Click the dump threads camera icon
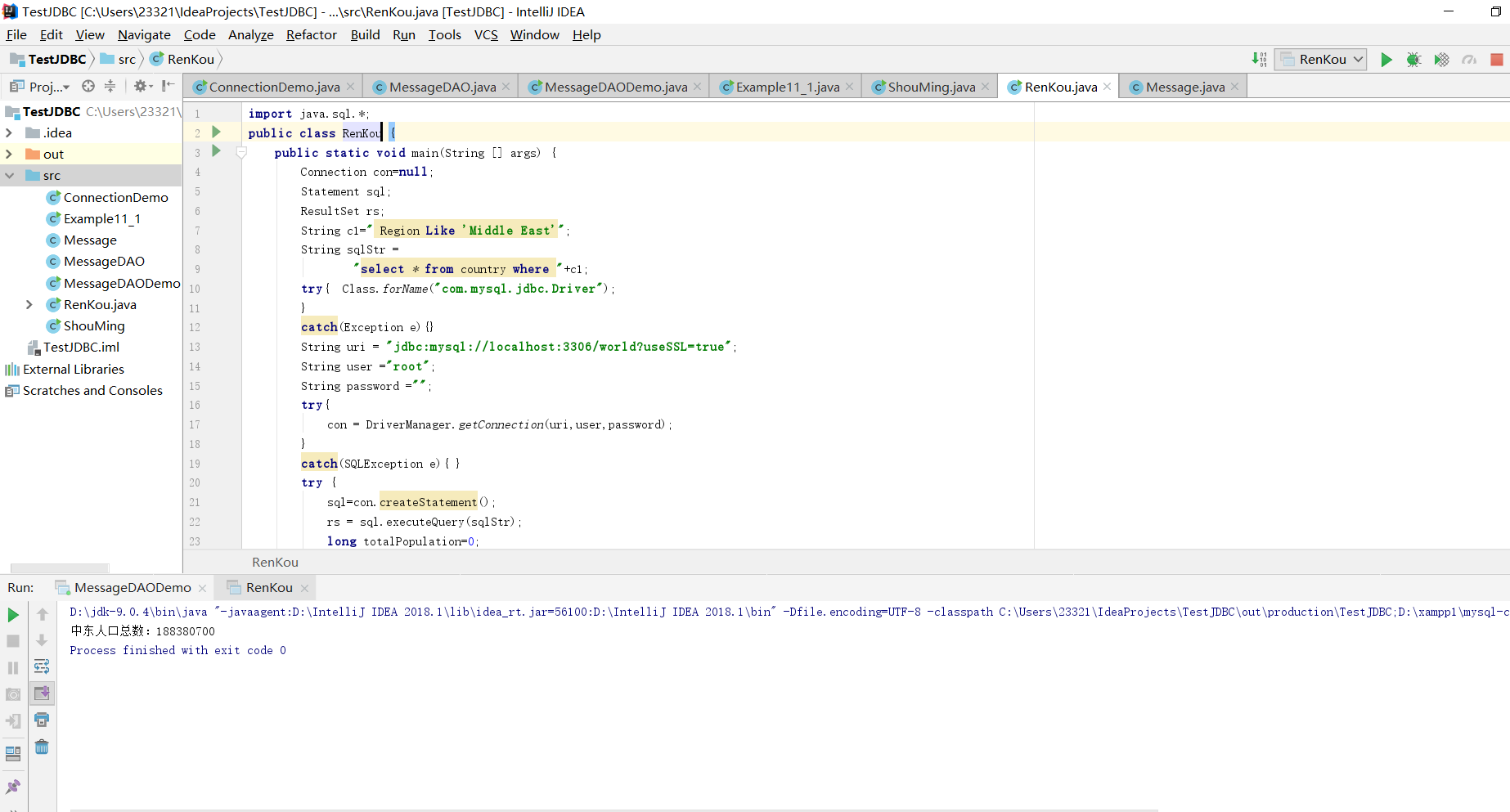 (13, 694)
